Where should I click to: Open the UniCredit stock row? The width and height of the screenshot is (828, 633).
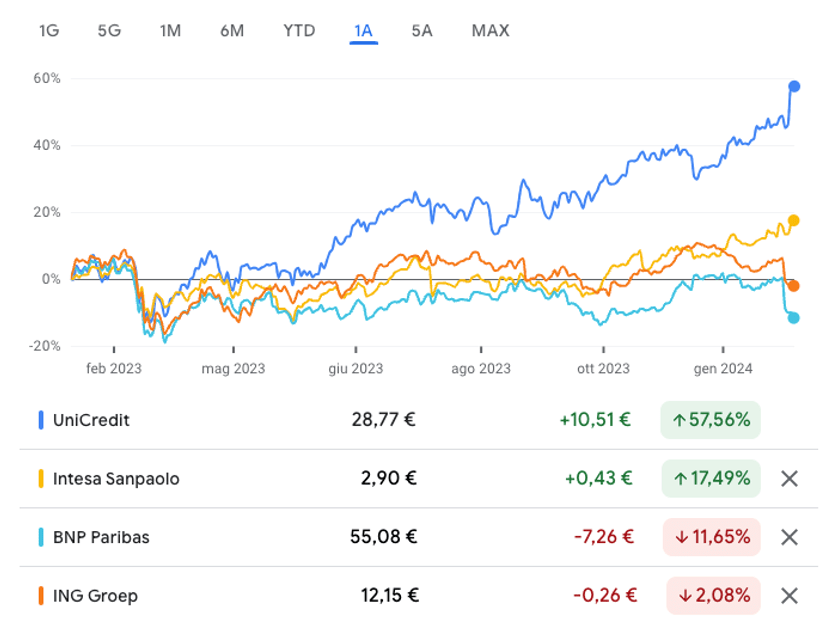[x=419, y=420]
